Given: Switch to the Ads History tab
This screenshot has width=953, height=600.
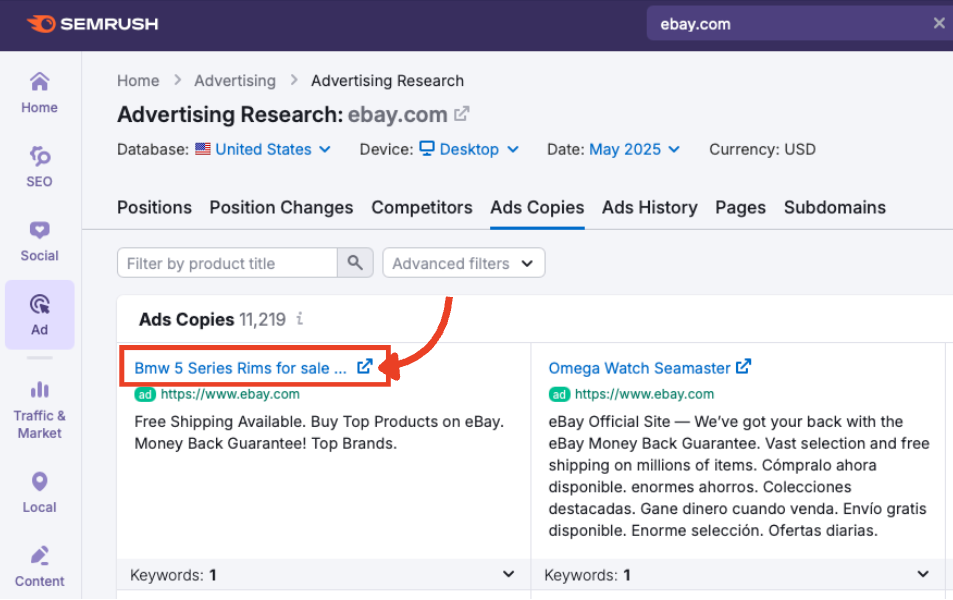Looking at the screenshot, I should click(649, 207).
